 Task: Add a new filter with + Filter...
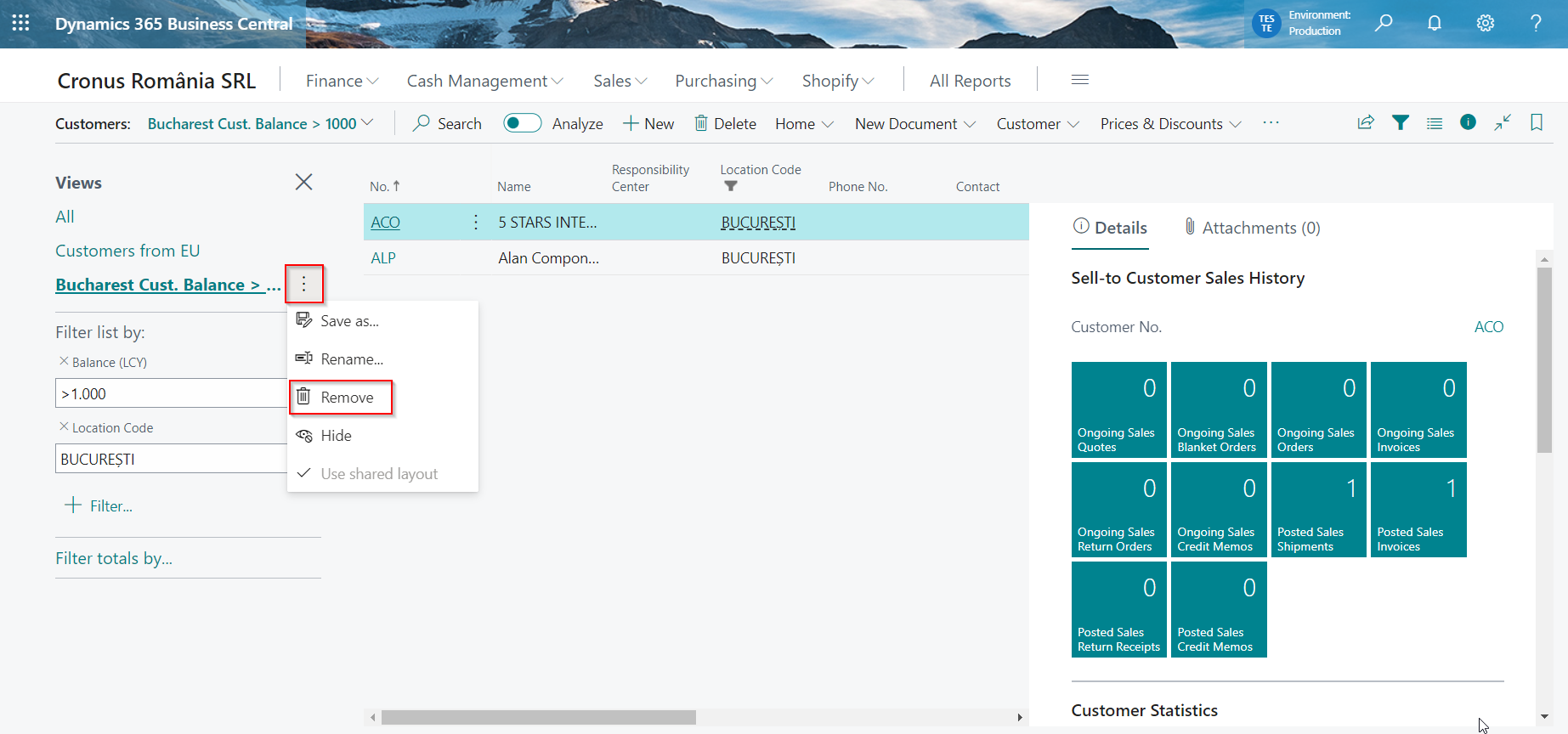99,505
